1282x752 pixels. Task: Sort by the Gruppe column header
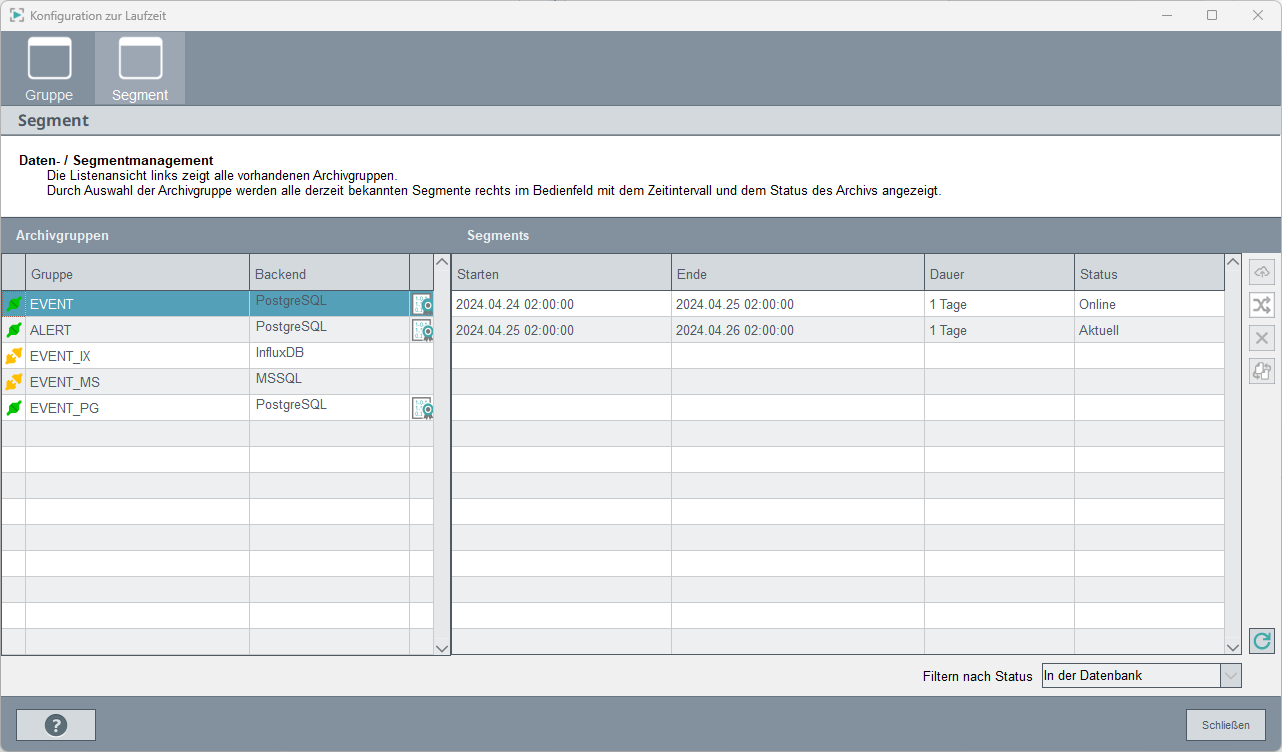[x=137, y=273]
